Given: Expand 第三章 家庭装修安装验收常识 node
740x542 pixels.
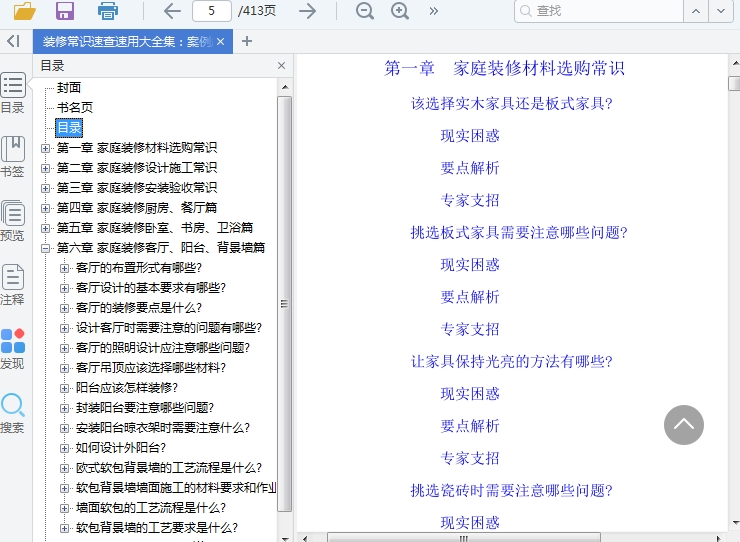Looking at the screenshot, I should tap(45, 188).
